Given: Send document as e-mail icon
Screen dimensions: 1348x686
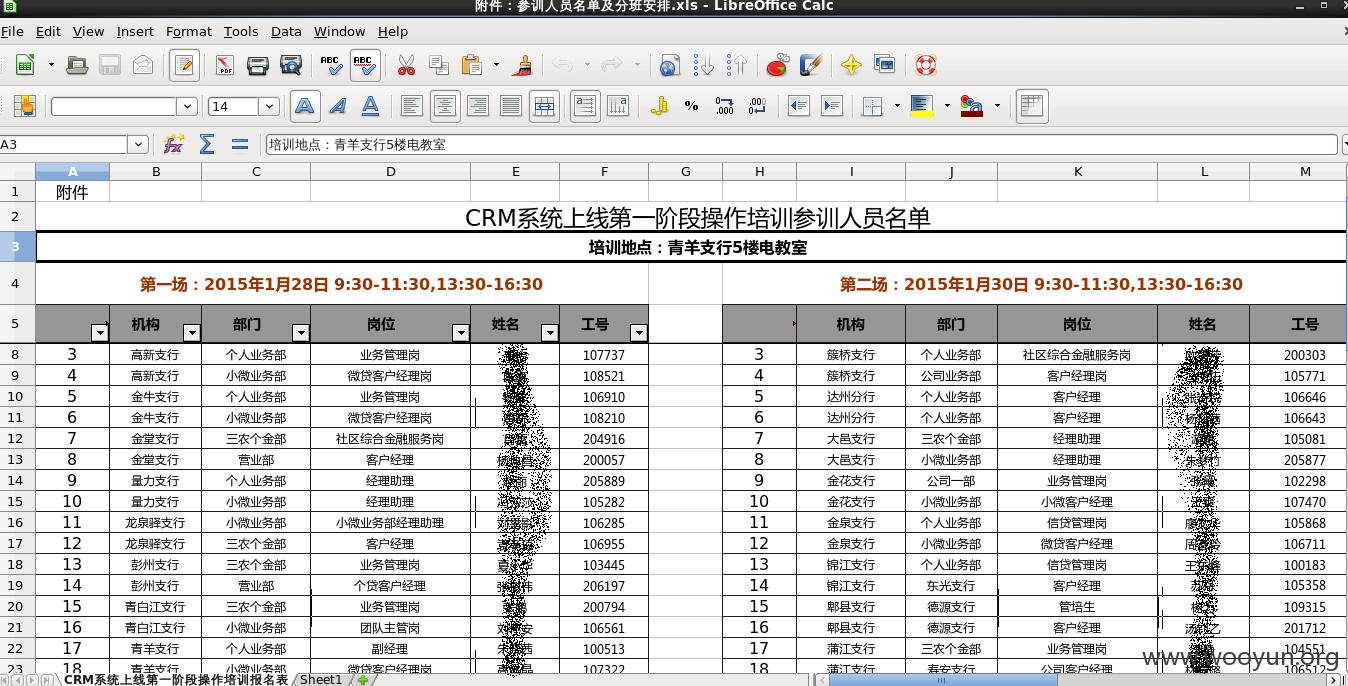Looking at the screenshot, I should point(143,66).
